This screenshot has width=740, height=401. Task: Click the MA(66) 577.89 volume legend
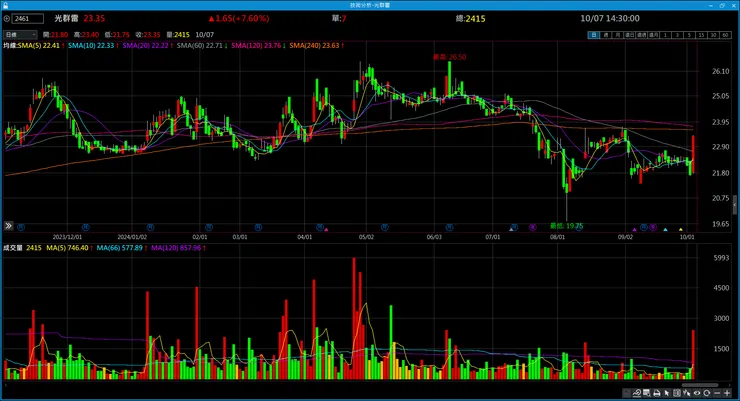click(120, 248)
